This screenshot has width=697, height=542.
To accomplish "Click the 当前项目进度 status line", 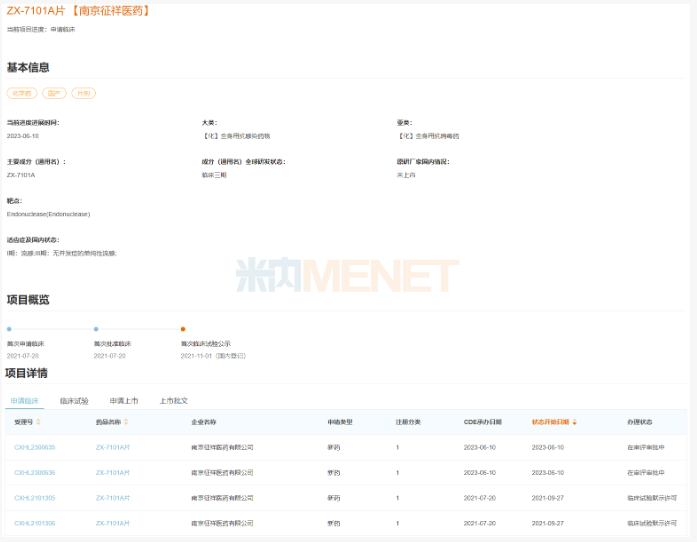I will tap(41, 29).
